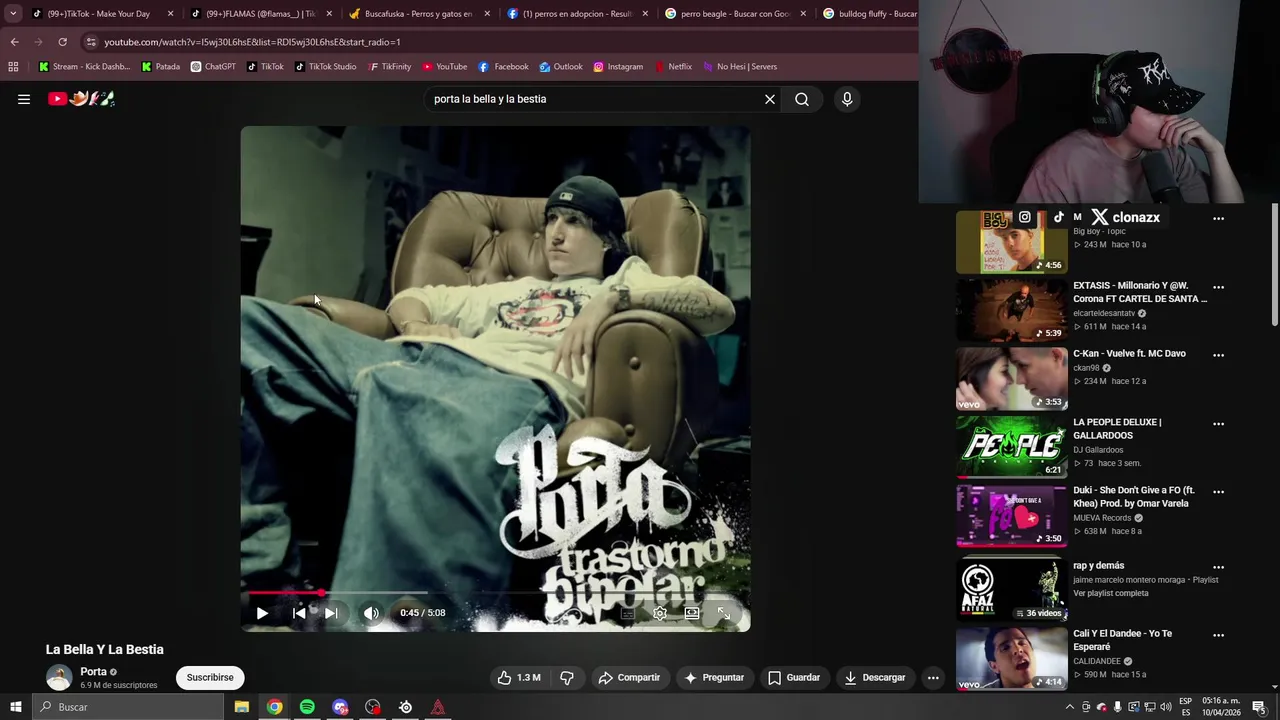
Task: Subscribe to Porta with Suscribirse
Action: tap(210, 677)
